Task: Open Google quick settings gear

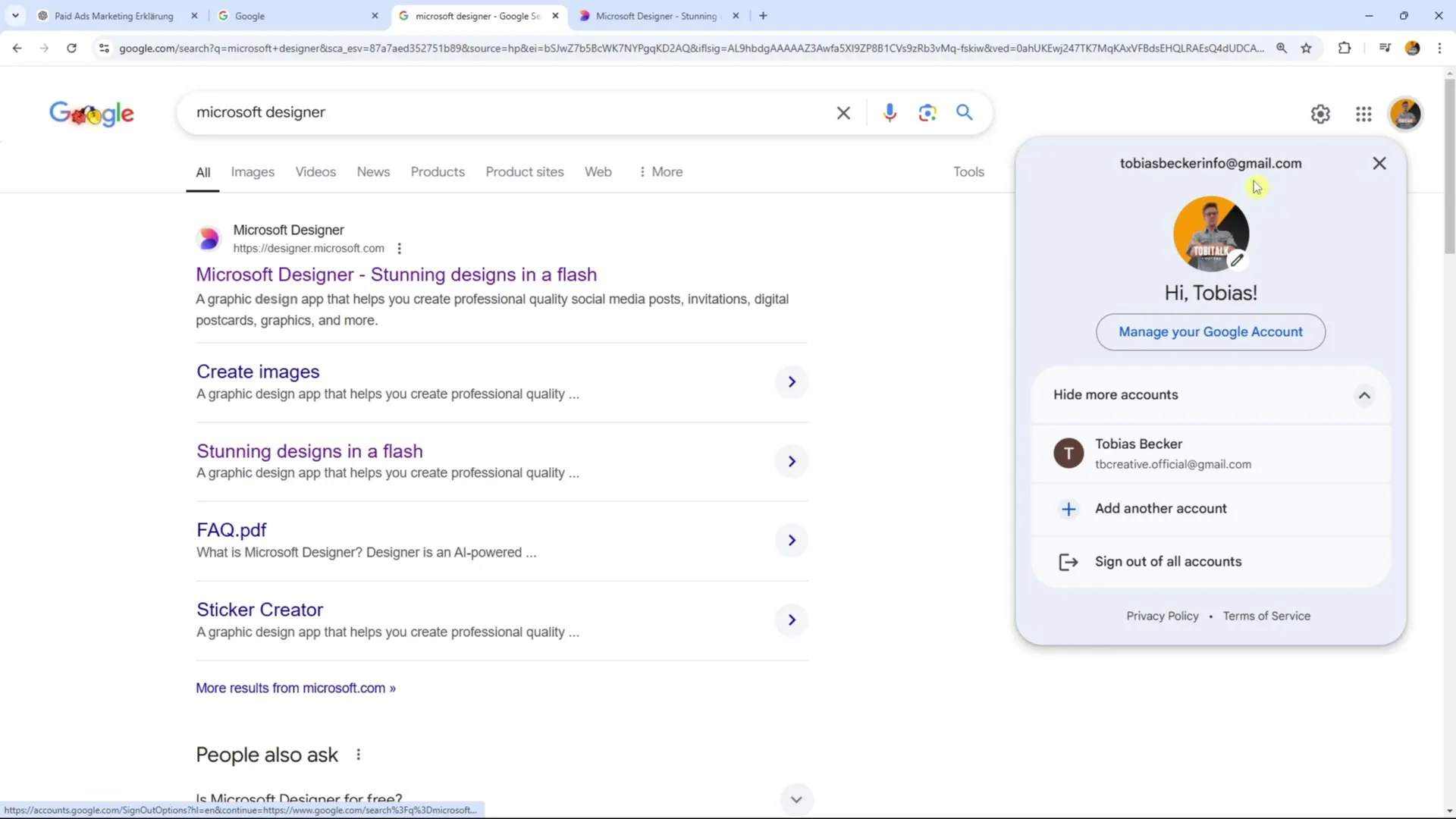Action: [x=1320, y=114]
